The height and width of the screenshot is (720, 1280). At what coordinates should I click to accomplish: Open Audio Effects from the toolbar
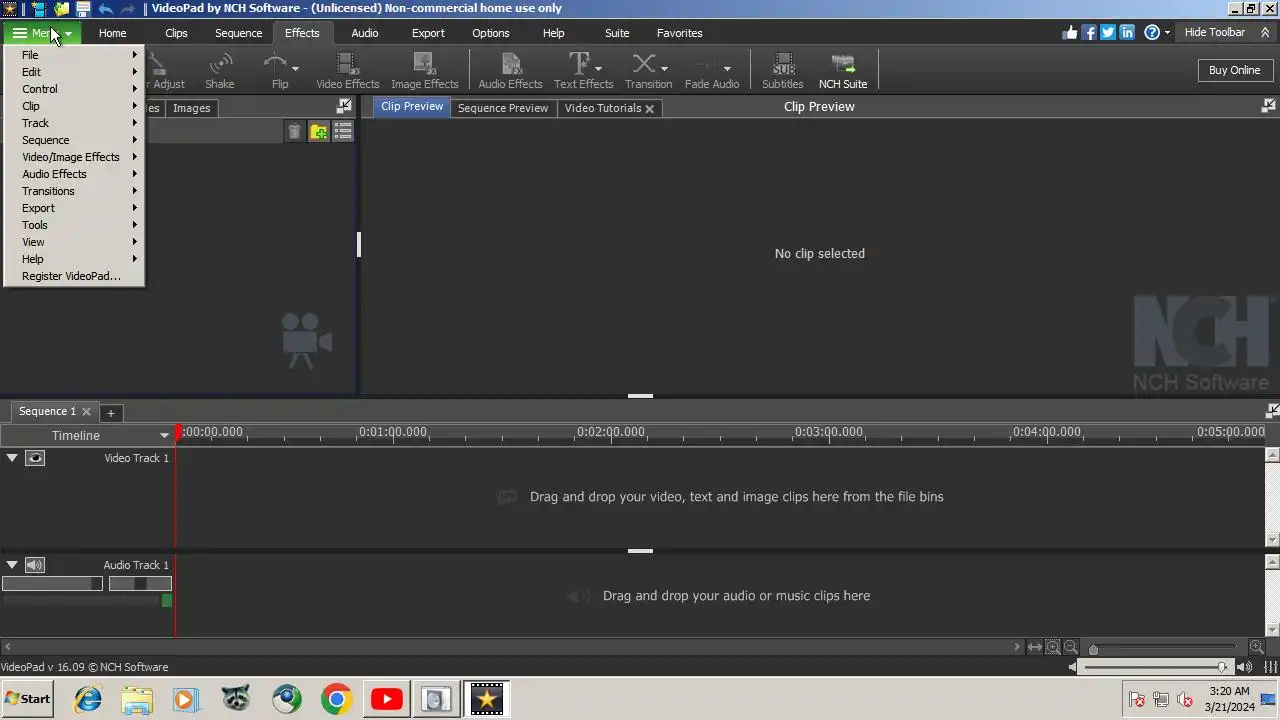tap(510, 71)
